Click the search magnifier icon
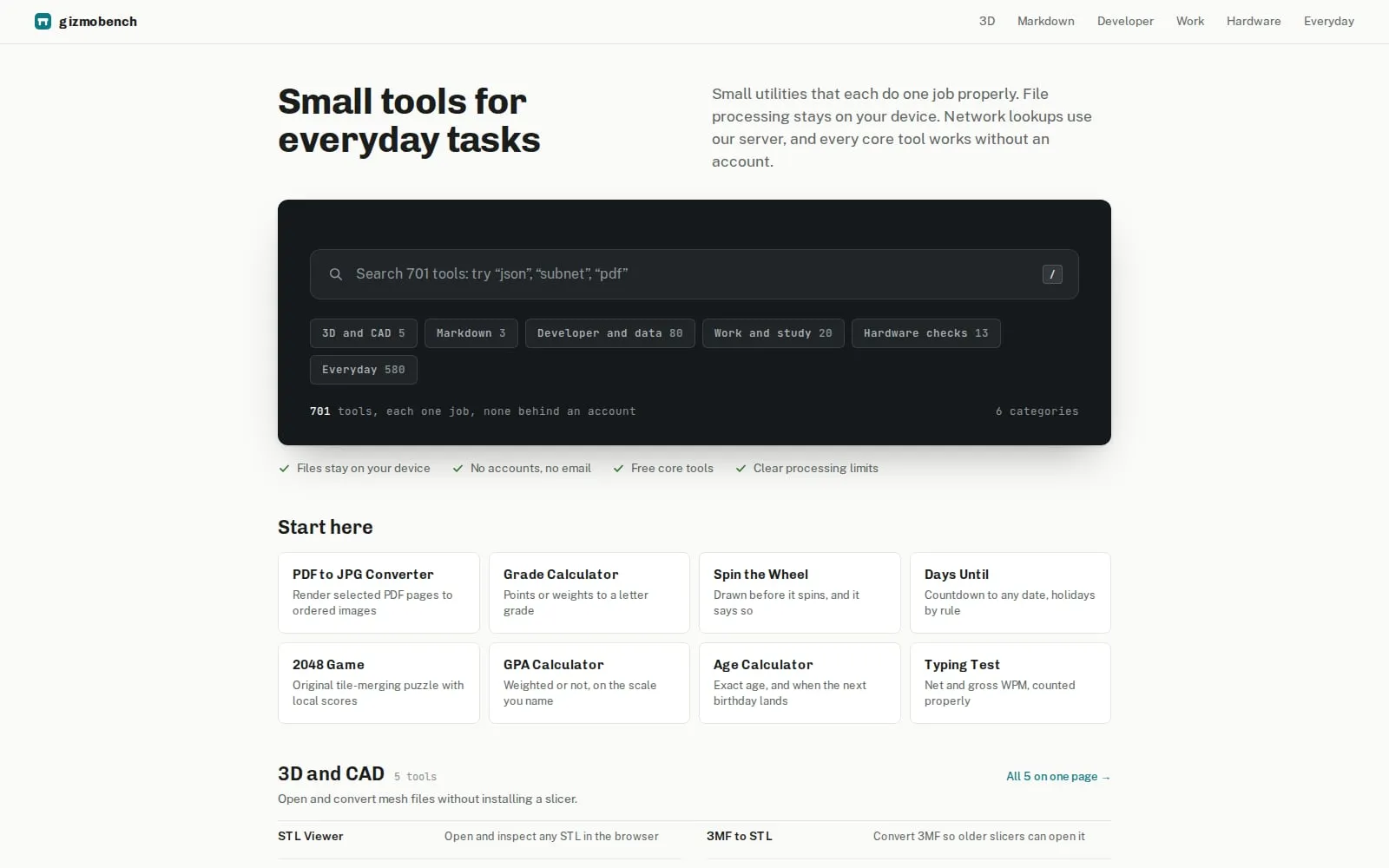 pyautogui.click(x=335, y=274)
